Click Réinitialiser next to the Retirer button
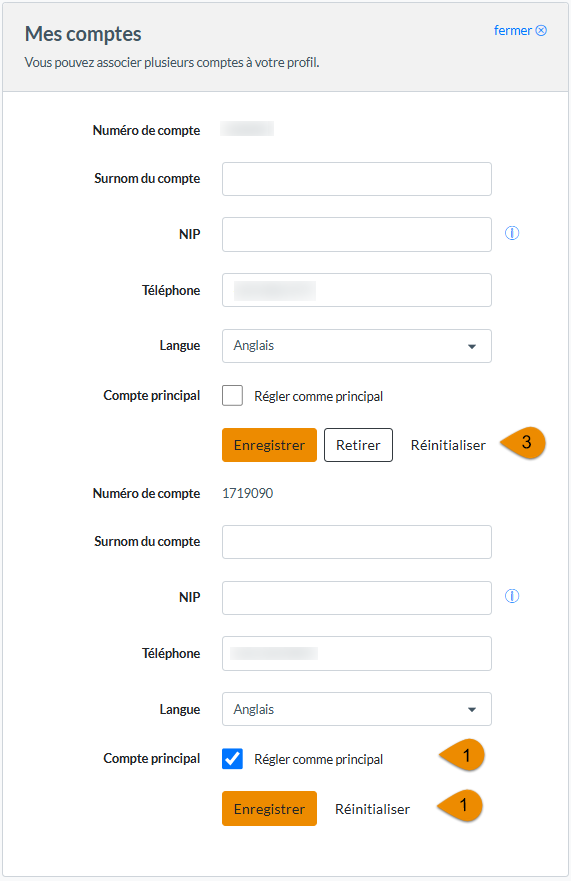This screenshot has height=881, width=571. pyautogui.click(x=448, y=445)
